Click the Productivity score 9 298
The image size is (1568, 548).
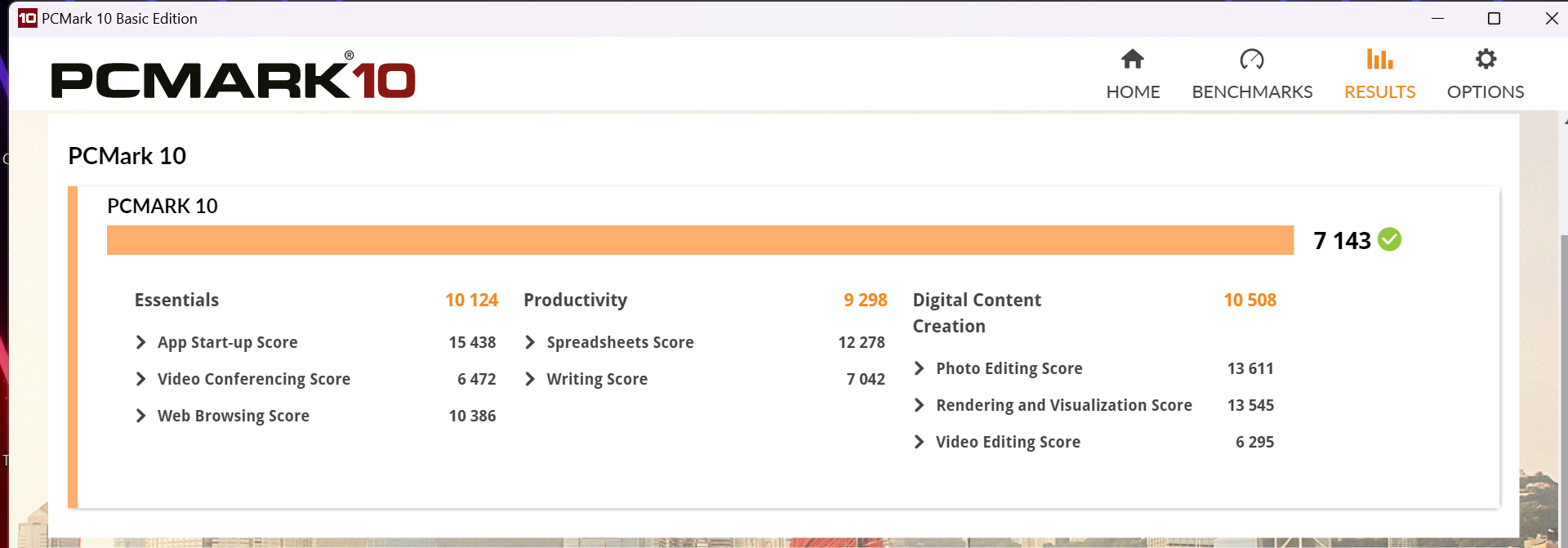click(x=865, y=300)
